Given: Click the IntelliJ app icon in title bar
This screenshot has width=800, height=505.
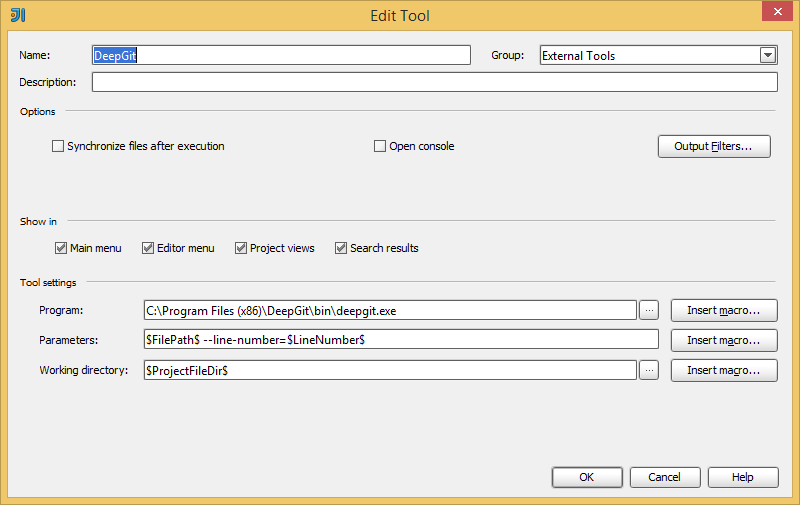Looking at the screenshot, I should point(17,15).
